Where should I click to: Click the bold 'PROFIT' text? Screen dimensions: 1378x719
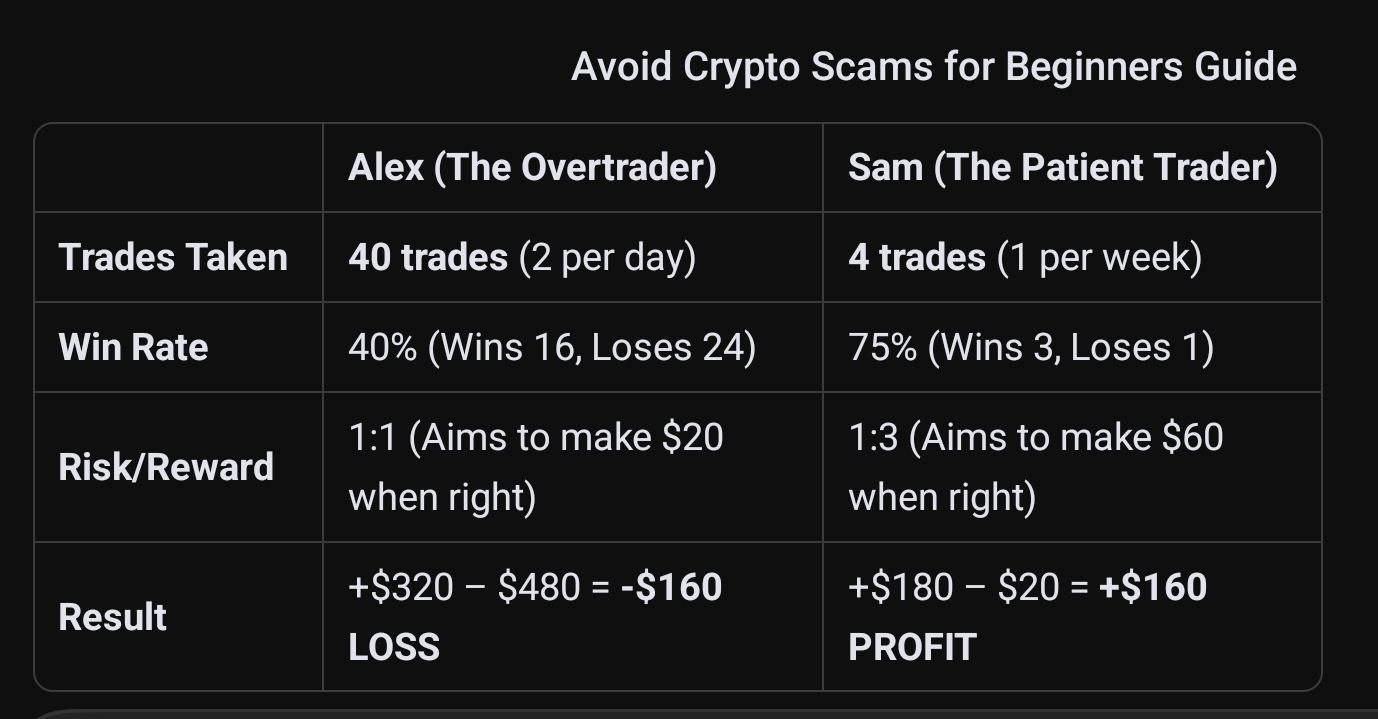[x=911, y=646]
